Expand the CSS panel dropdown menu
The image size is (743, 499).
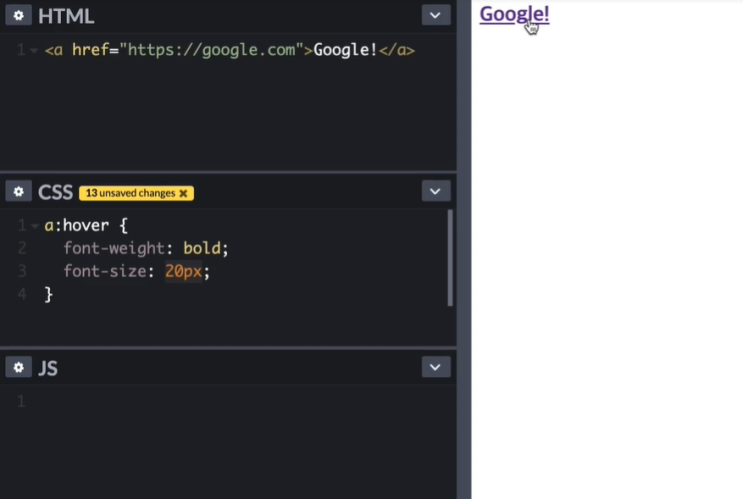point(435,191)
